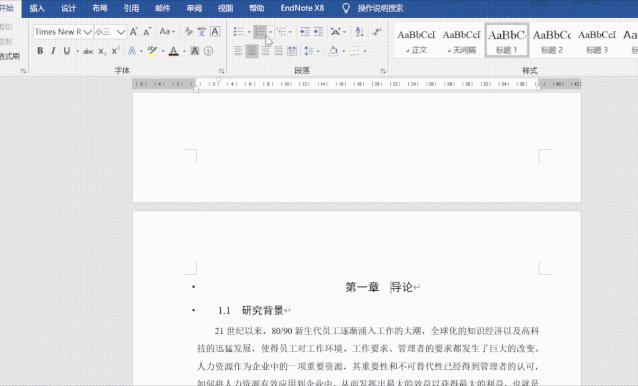Image resolution: width=638 pixels, height=386 pixels.
Task: Expand the underline style dropdown arrow
Action: point(77,51)
